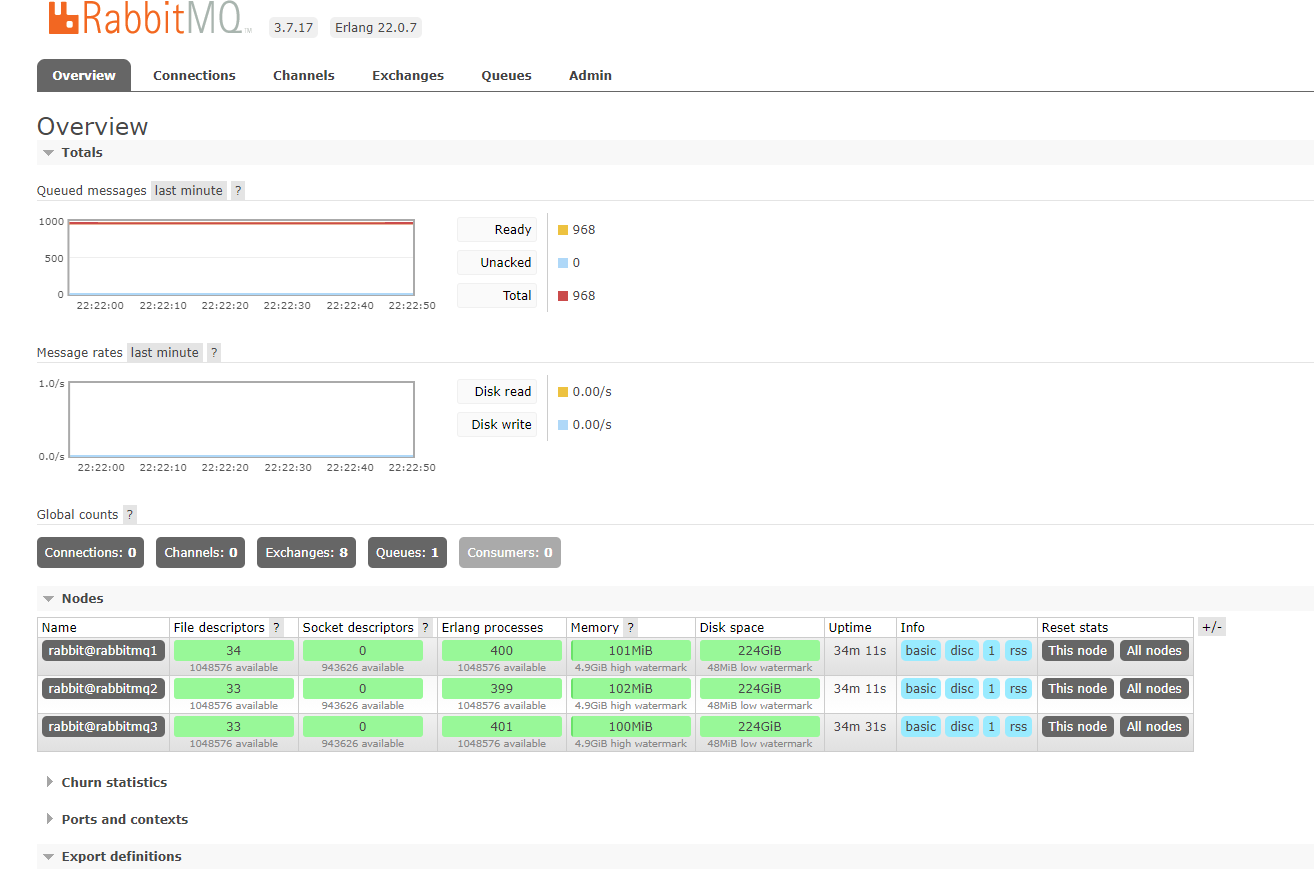This screenshot has width=1314, height=872.
Task: Open node rabbit@rabbitmq3
Action: click(103, 726)
